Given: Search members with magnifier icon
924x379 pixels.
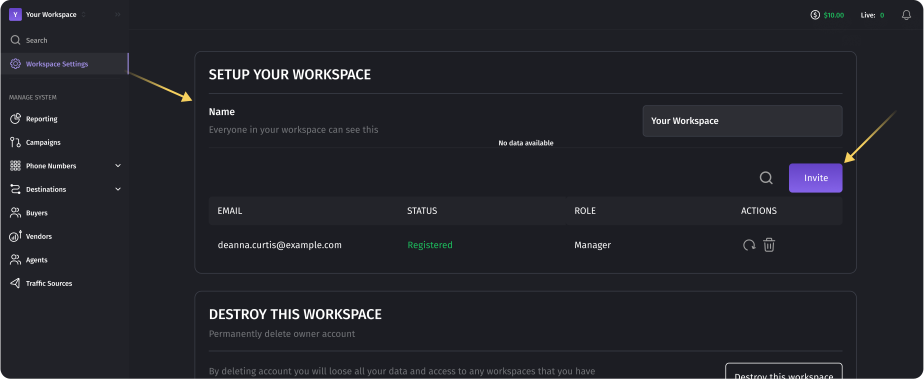Looking at the screenshot, I should (x=766, y=178).
